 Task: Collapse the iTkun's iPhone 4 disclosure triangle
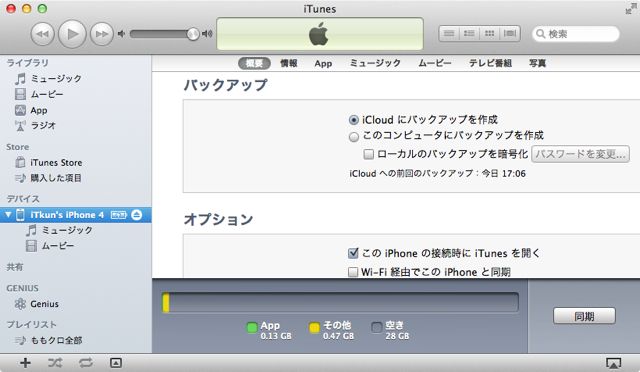pos(8,214)
